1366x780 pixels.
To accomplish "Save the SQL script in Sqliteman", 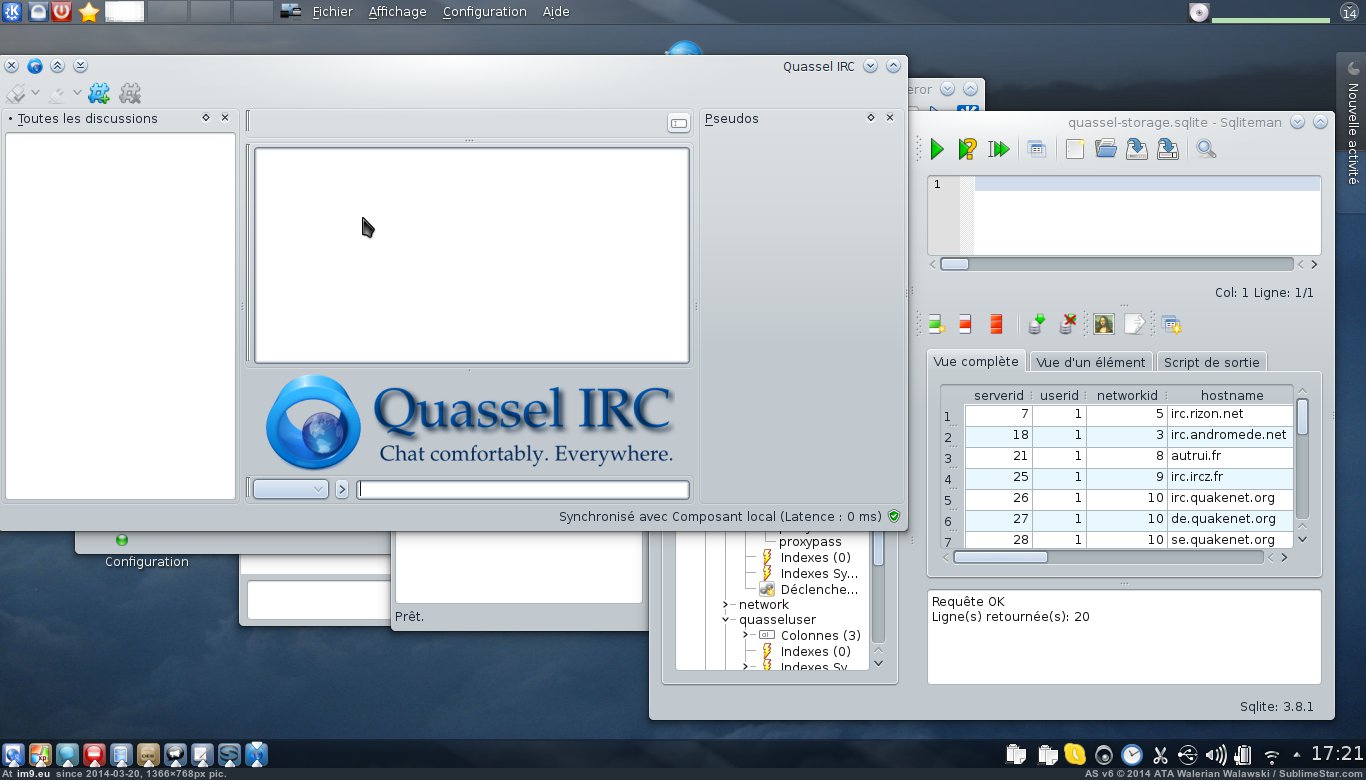I will [x=1137, y=149].
